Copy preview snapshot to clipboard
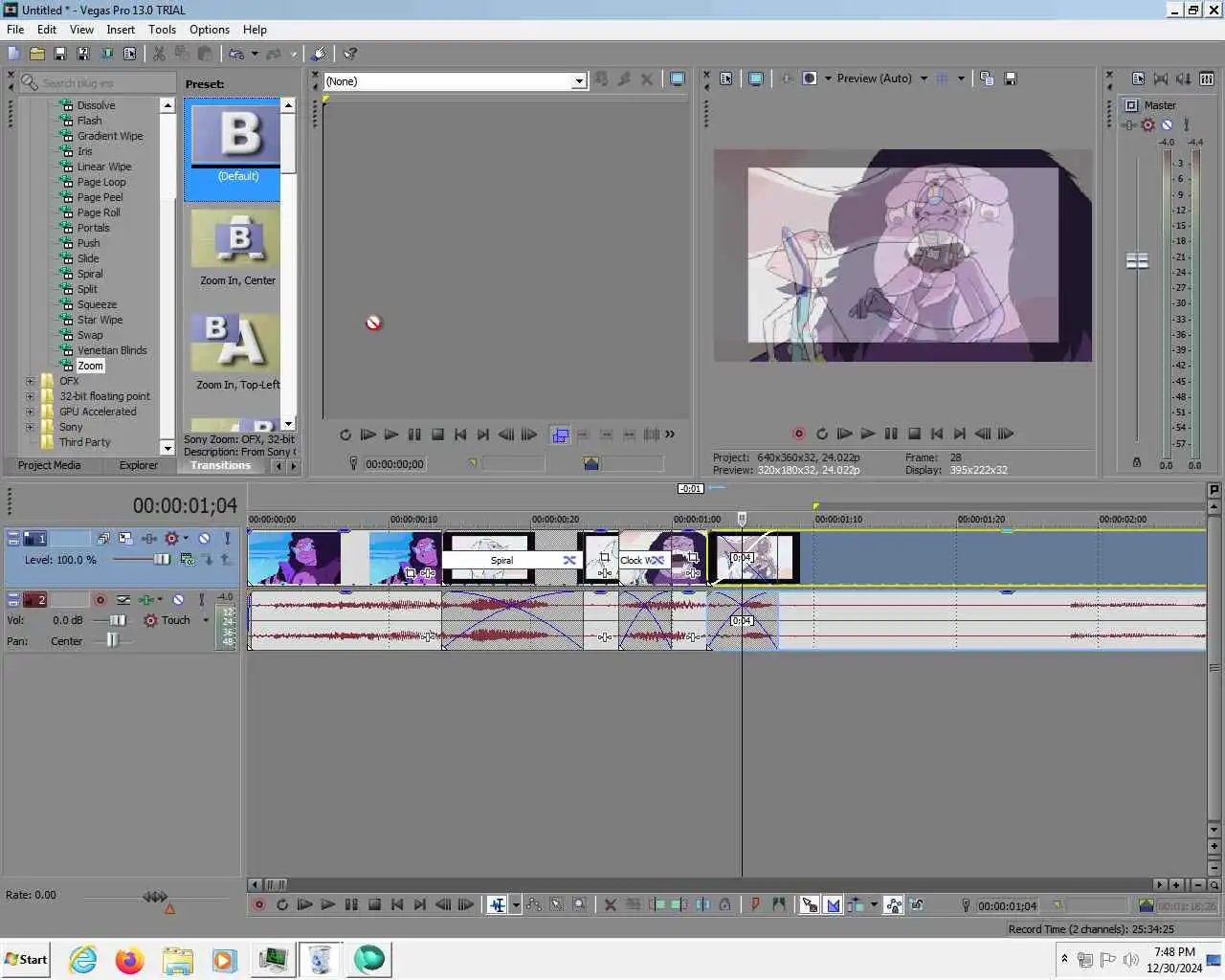 pyautogui.click(x=987, y=78)
